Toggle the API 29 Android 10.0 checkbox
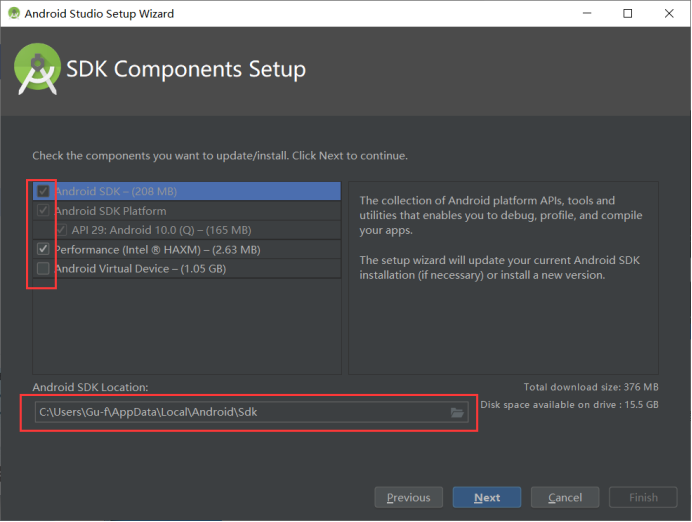The width and height of the screenshot is (692, 522). pyautogui.click(x=61, y=230)
